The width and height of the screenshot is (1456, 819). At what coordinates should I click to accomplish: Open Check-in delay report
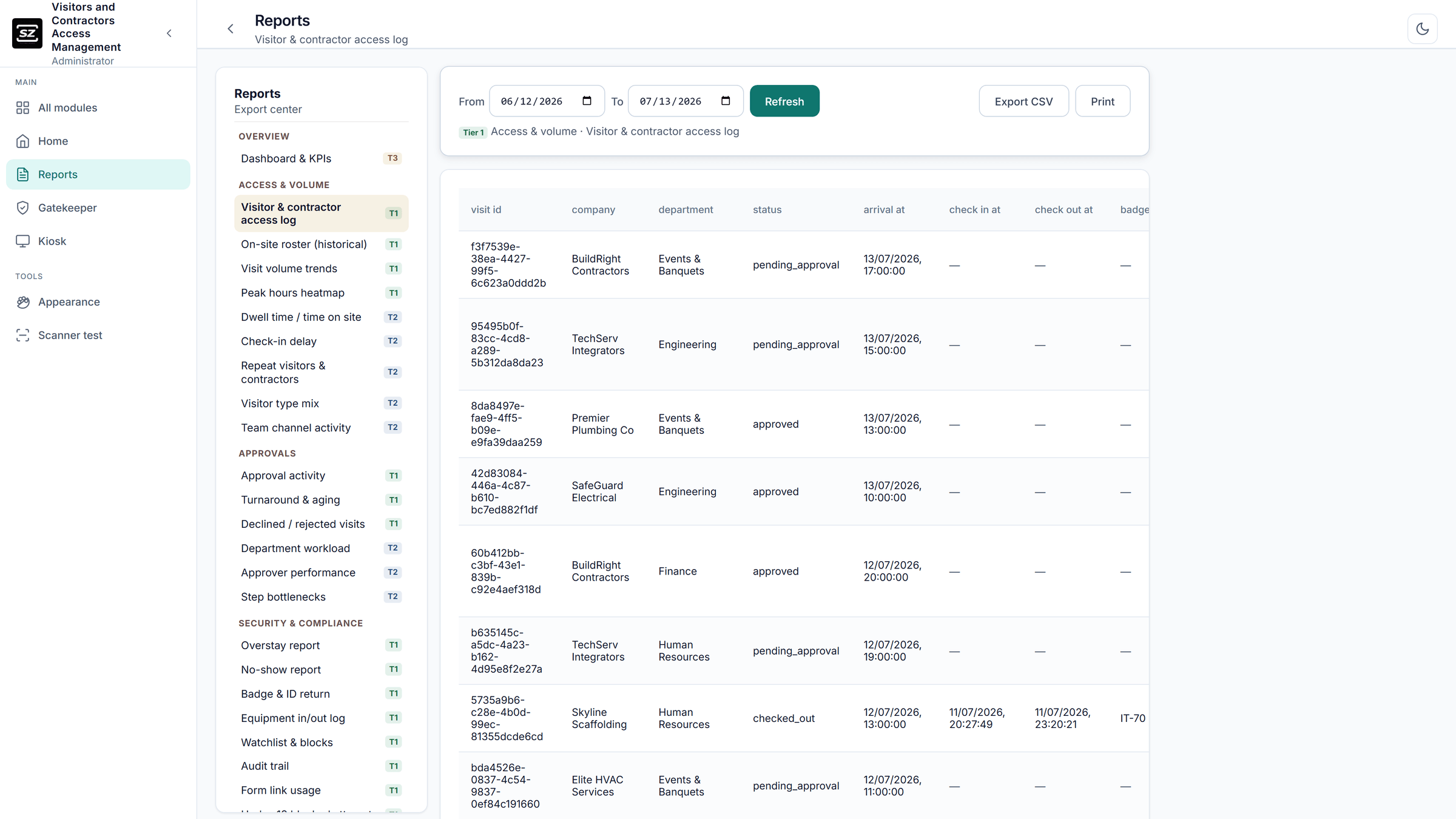pyautogui.click(x=322, y=341)
